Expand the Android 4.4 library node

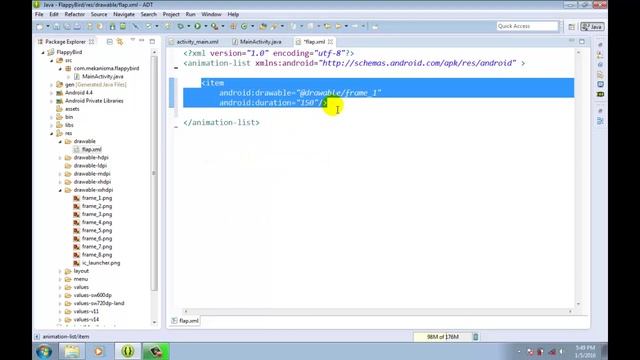click(52, 93)
